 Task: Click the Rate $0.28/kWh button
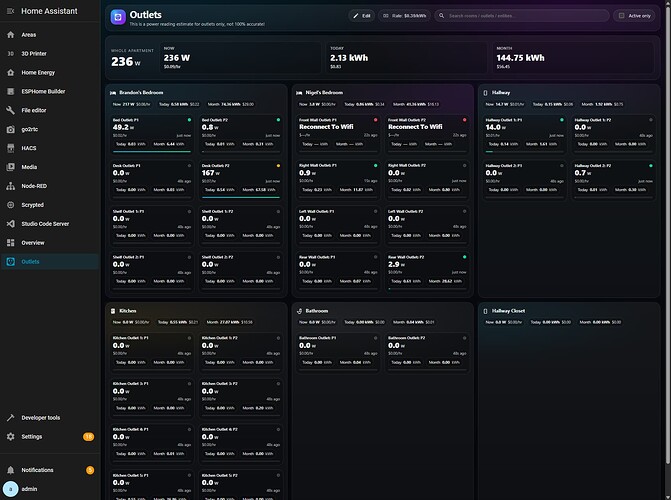coord(404,16)
